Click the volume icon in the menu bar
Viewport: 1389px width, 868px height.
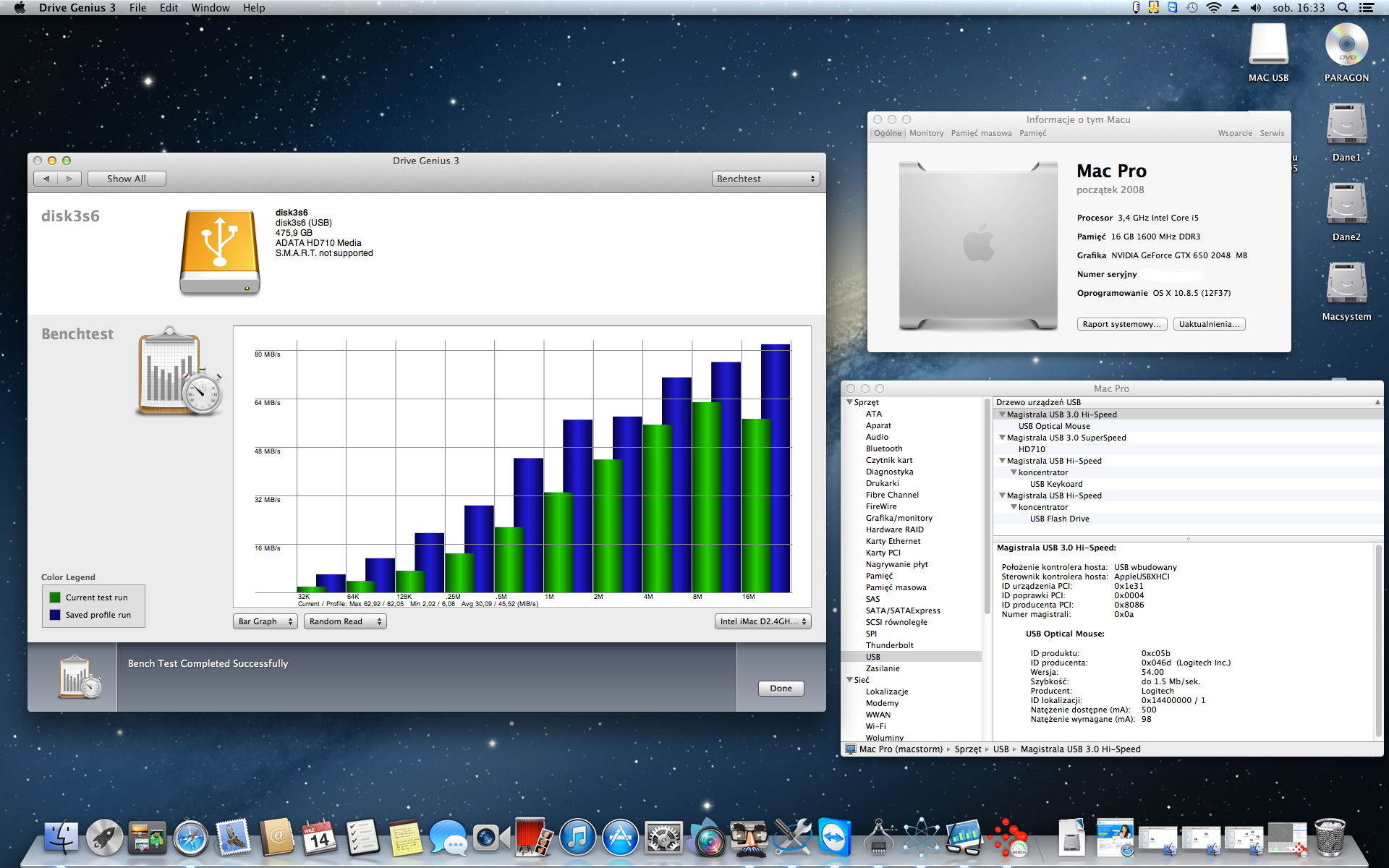click(1255, 8)
